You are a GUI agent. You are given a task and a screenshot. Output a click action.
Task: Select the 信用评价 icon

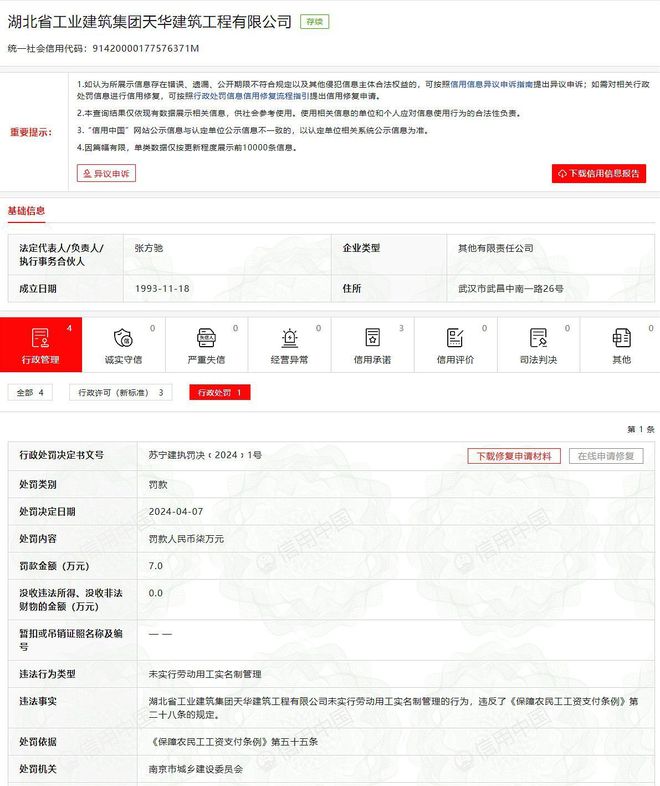[455, 338]
